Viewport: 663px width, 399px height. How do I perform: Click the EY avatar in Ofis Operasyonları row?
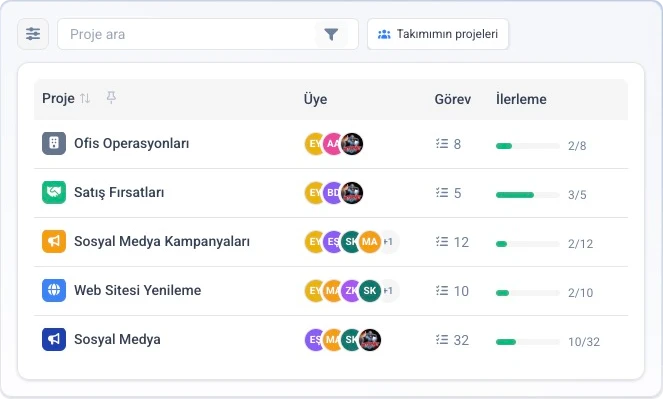(313, 144)
